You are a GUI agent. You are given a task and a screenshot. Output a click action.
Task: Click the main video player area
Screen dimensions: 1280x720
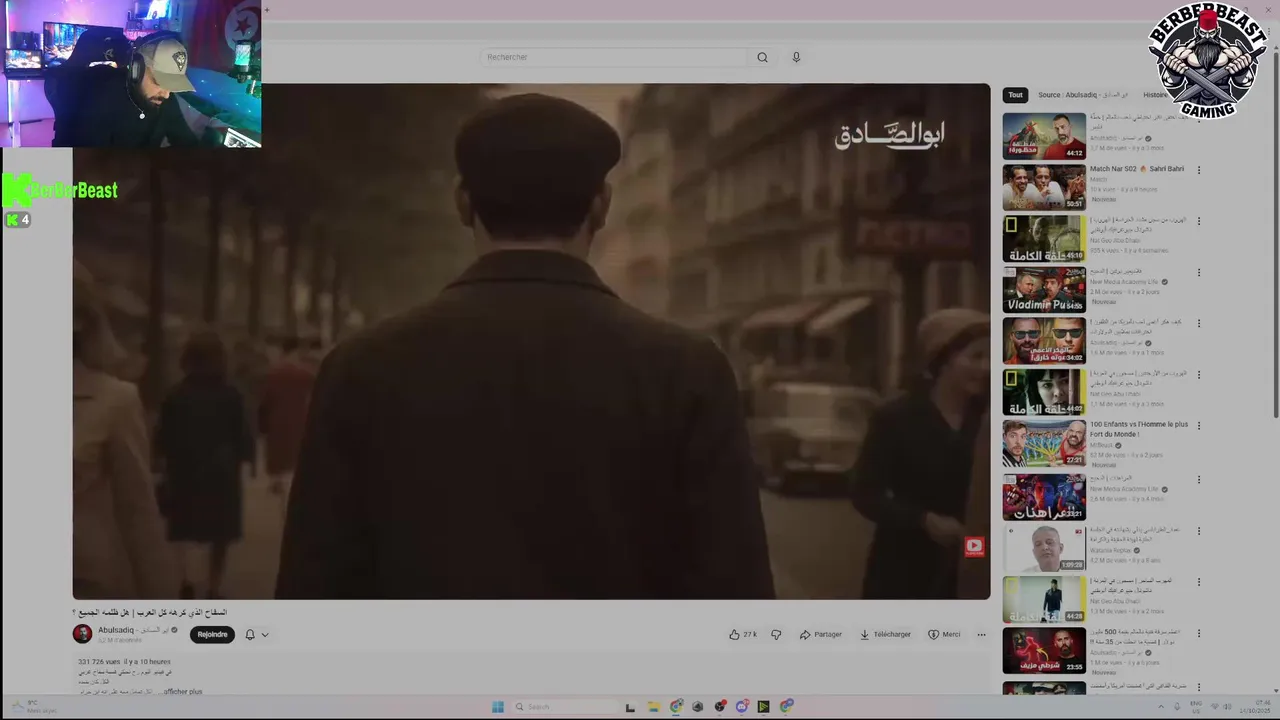pyautogui.click(x=531, y=341)
